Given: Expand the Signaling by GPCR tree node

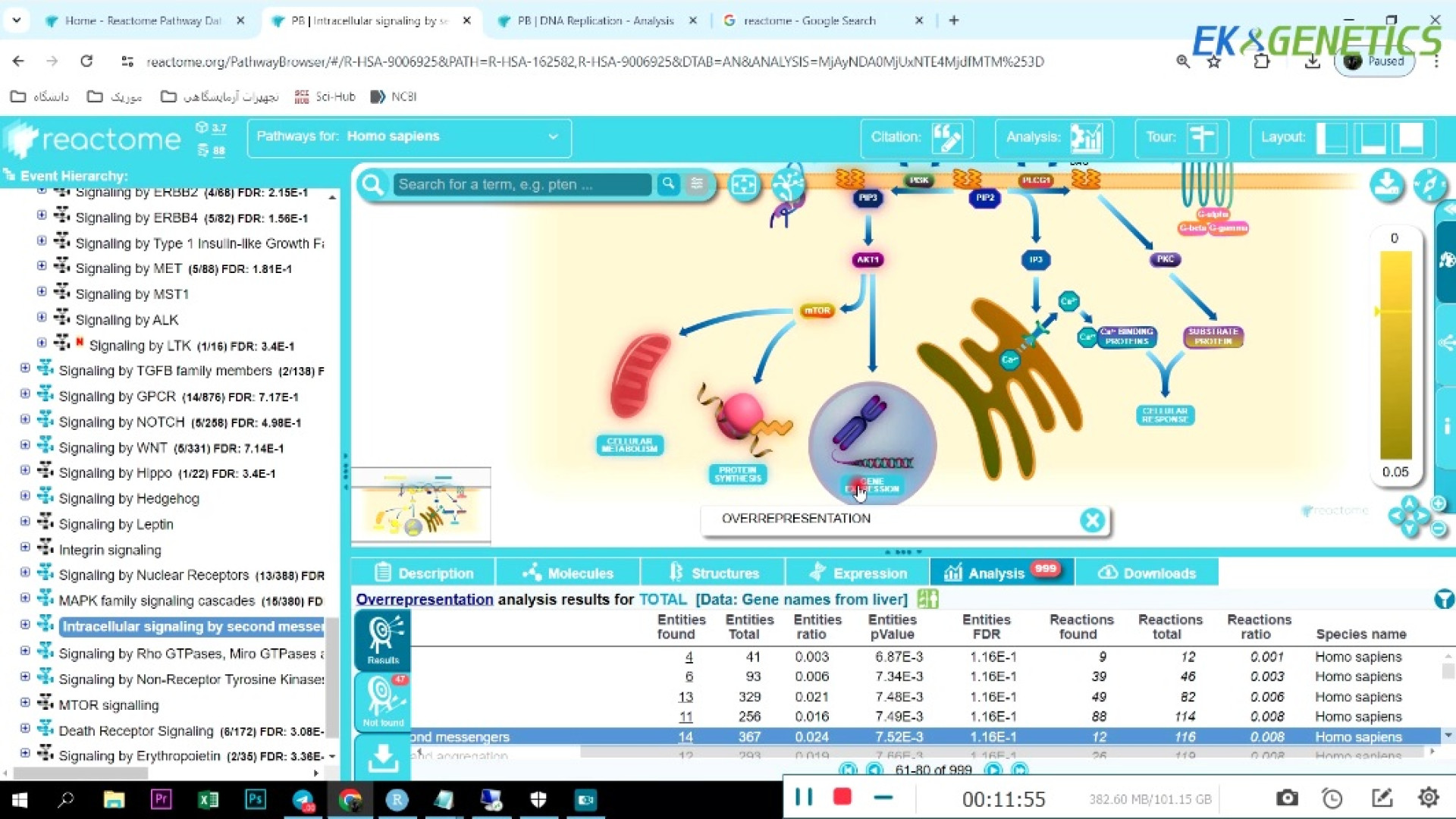Looking at the screenshot, I should pos(25,395).
